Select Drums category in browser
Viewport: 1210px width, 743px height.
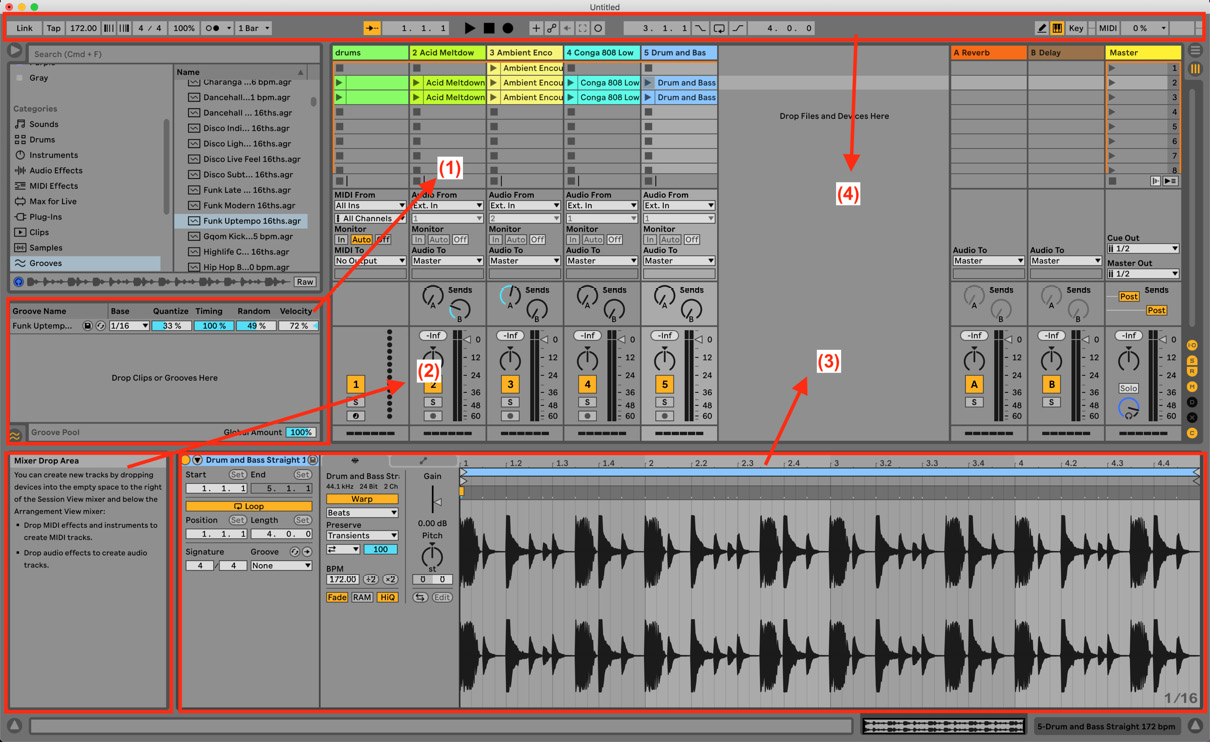pos(43,140)
